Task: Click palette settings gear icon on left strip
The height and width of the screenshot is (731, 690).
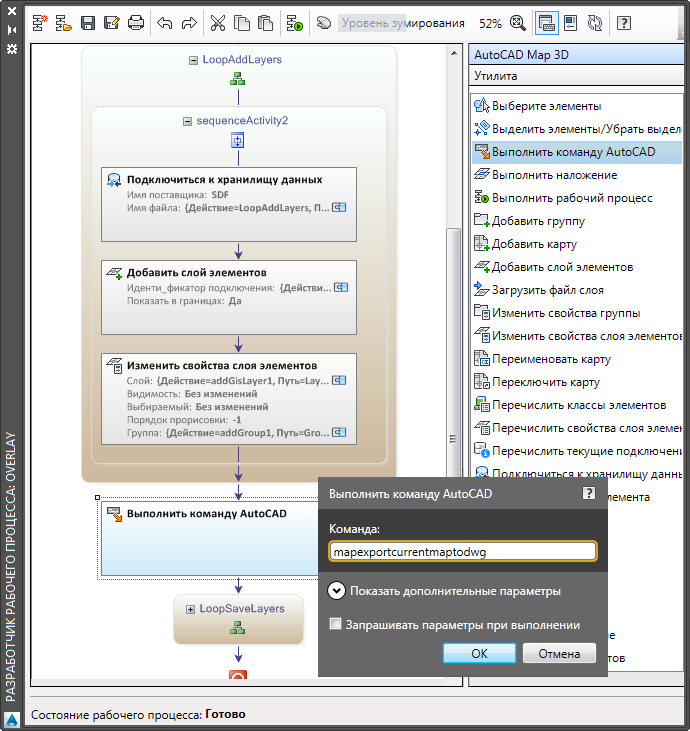Action: 12,49
